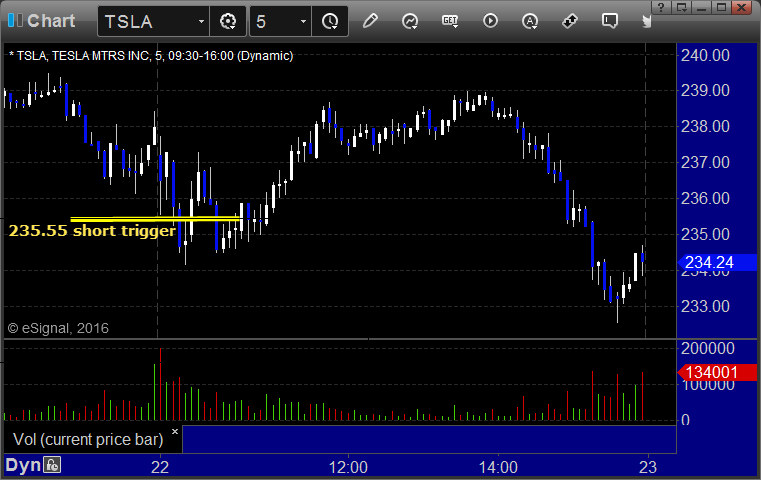Click the 237.00 price axis label
This screenshot has width=761, height=480.
(x=705, y=162)
